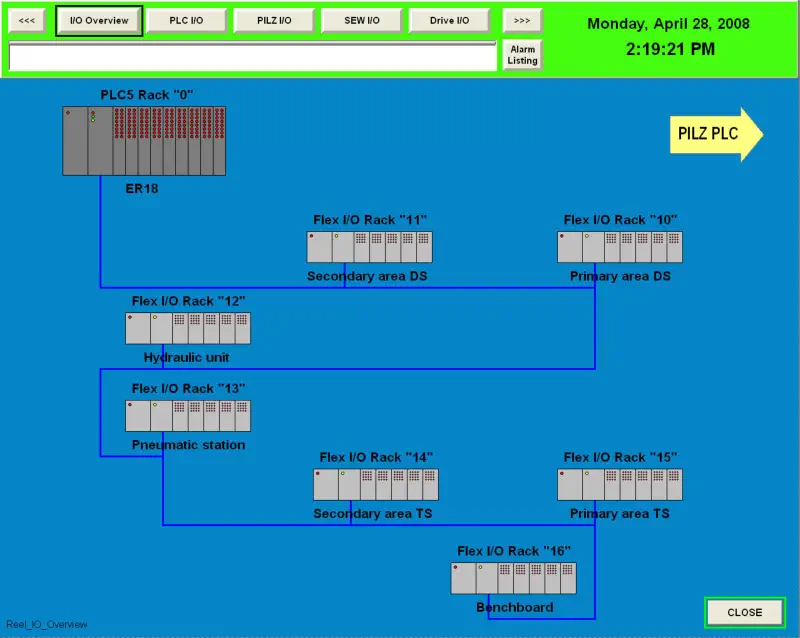Open the Alarm Listing
The height and width of the screenshot is (638, 800).
tap(522, 55)
